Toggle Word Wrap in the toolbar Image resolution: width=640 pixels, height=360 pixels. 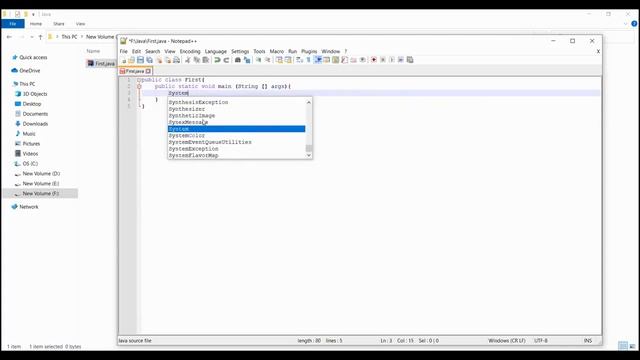pyautogui.click(x=299, y=60)
